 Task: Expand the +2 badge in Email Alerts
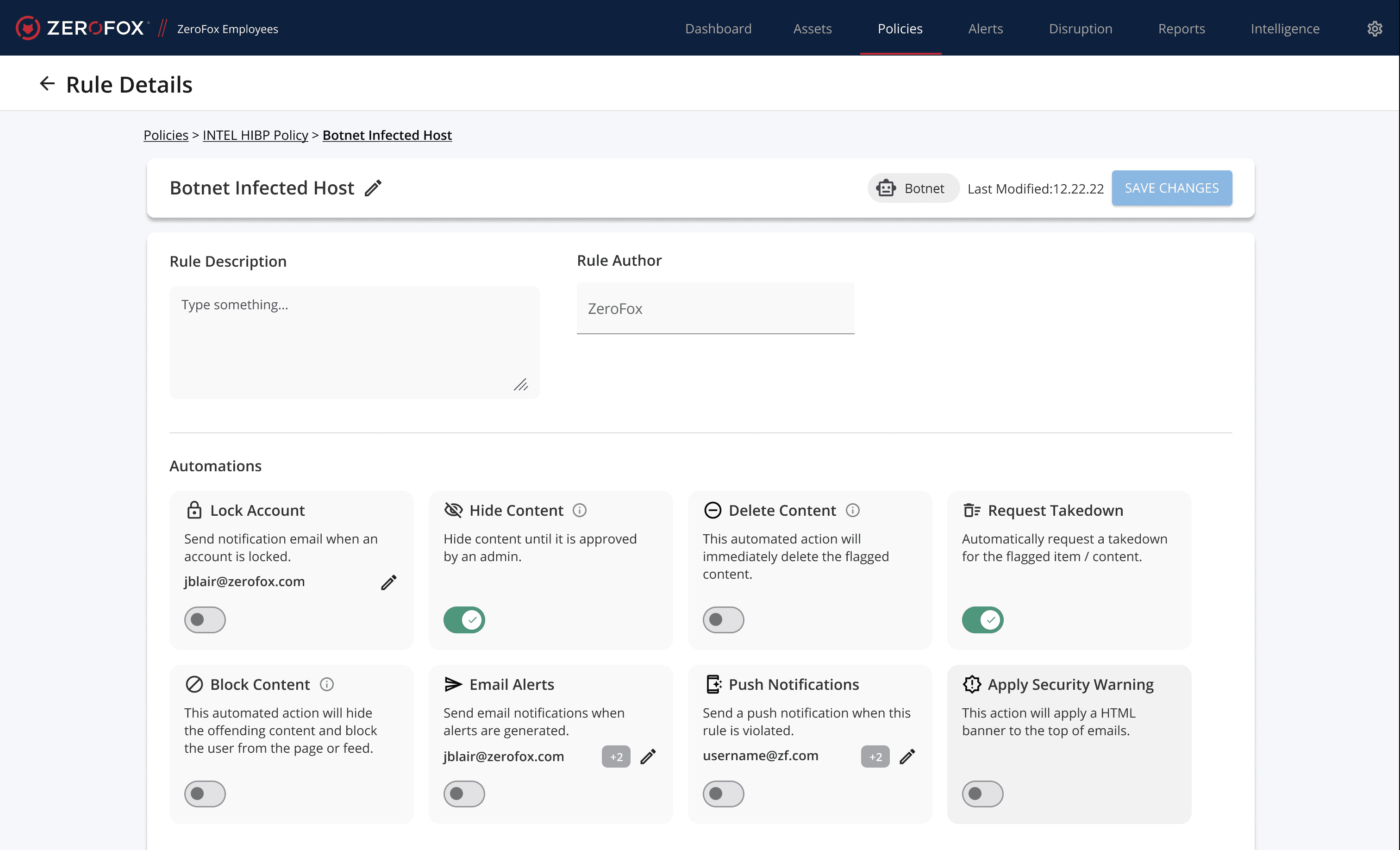[x=616, y=756]
